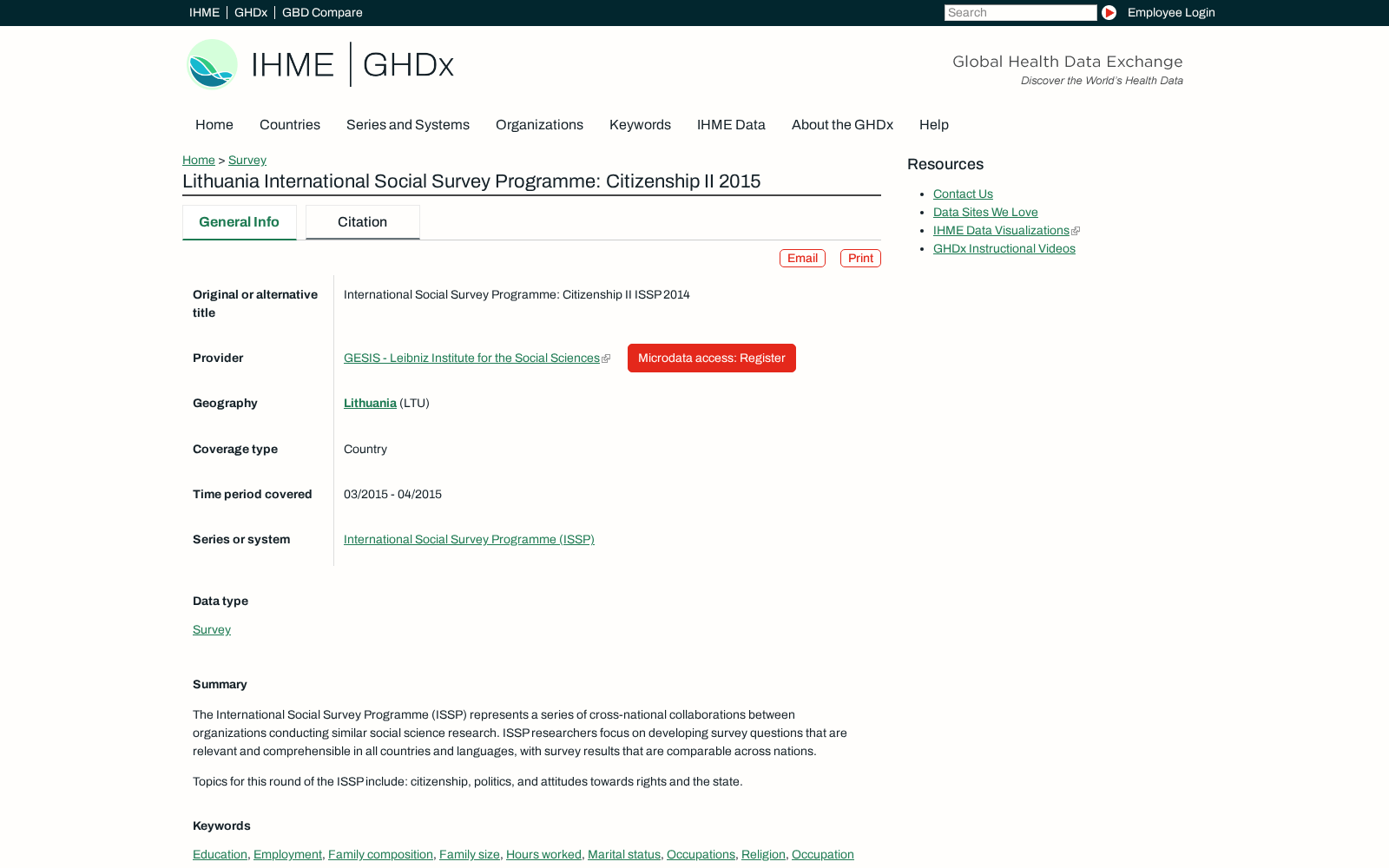The height and width of the screenshot is (868, 1389).
Task: Open IHME Data Visualizations link
Action: tap(1001, 230)
